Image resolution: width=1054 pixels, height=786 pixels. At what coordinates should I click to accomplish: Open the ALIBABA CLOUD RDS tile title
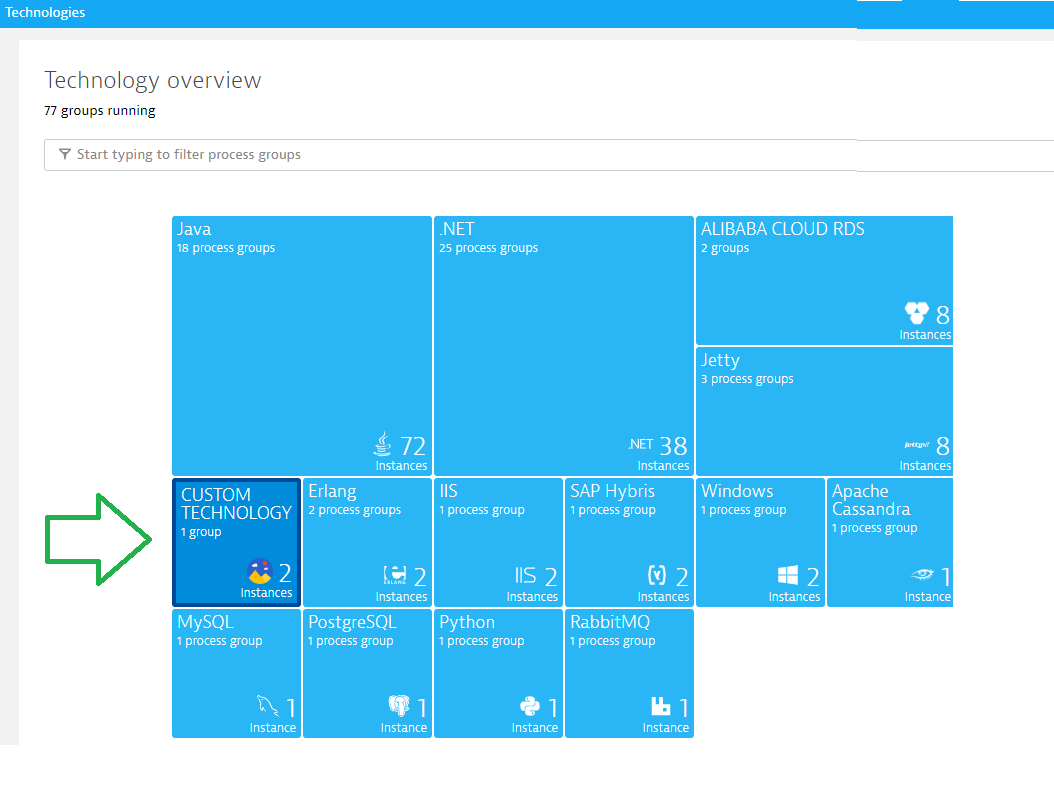click(x=782, y=229)
